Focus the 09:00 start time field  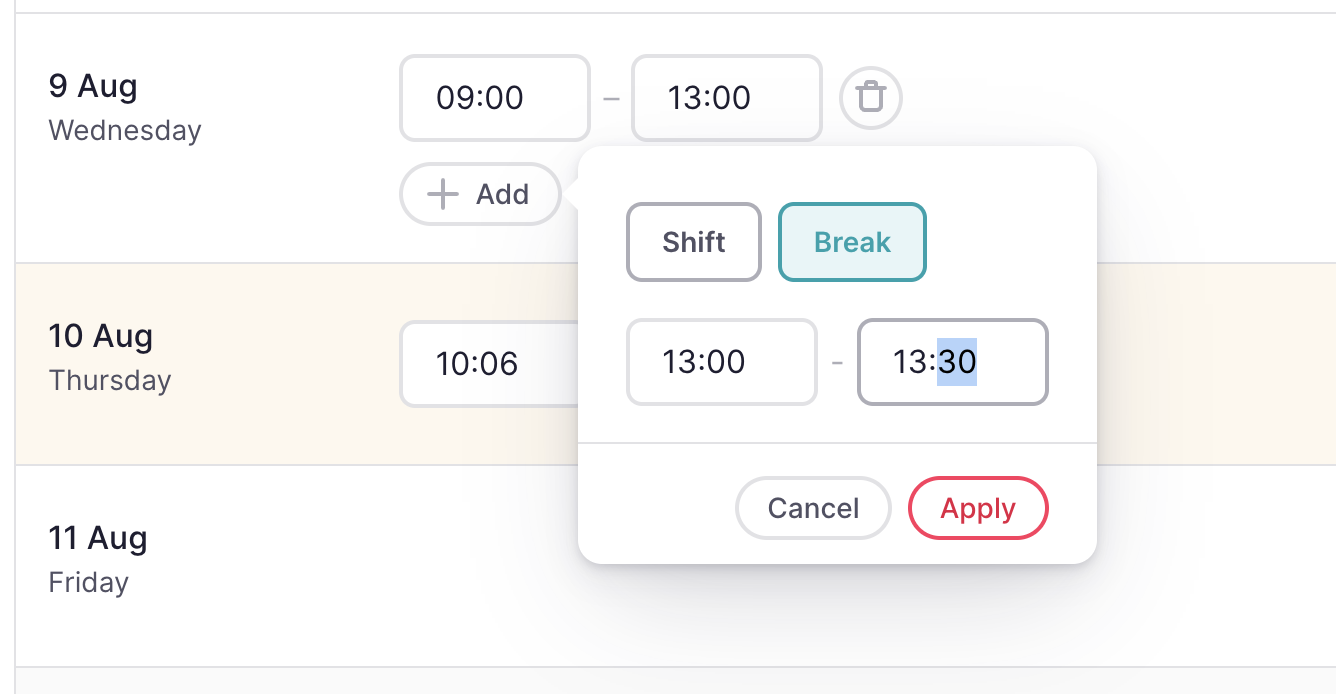click(494, 98)
